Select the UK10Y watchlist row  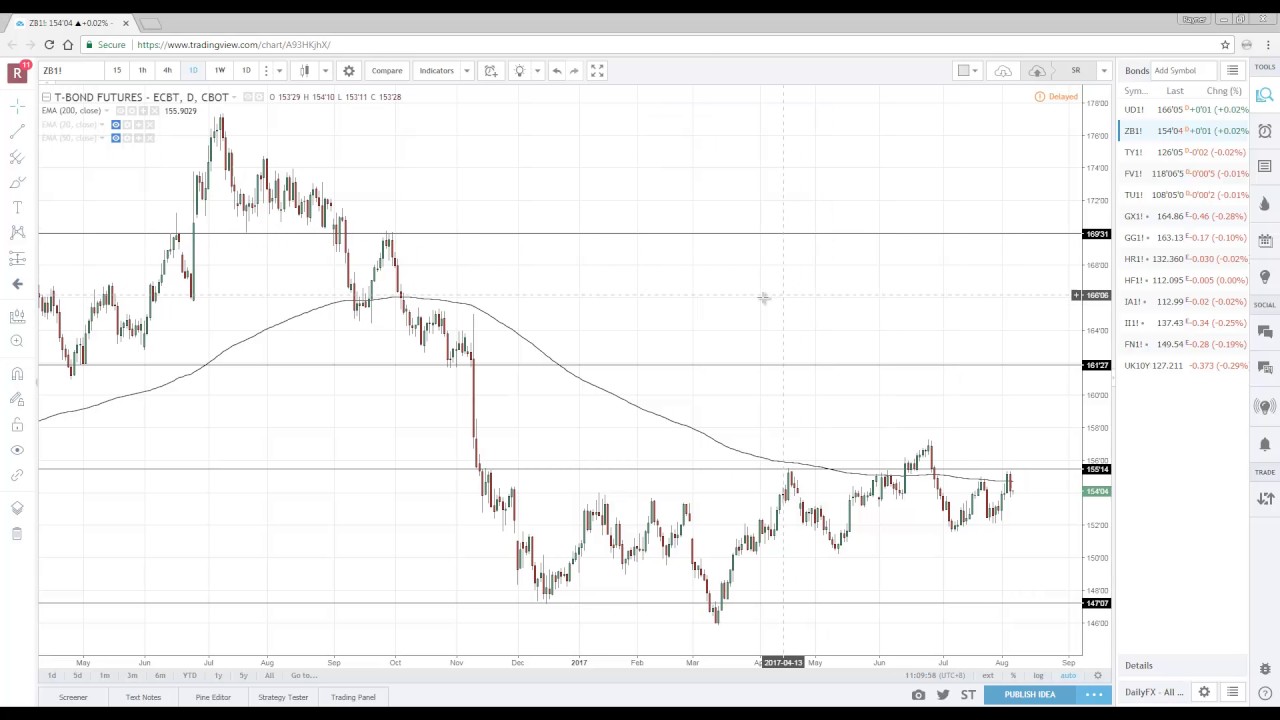1184,366
